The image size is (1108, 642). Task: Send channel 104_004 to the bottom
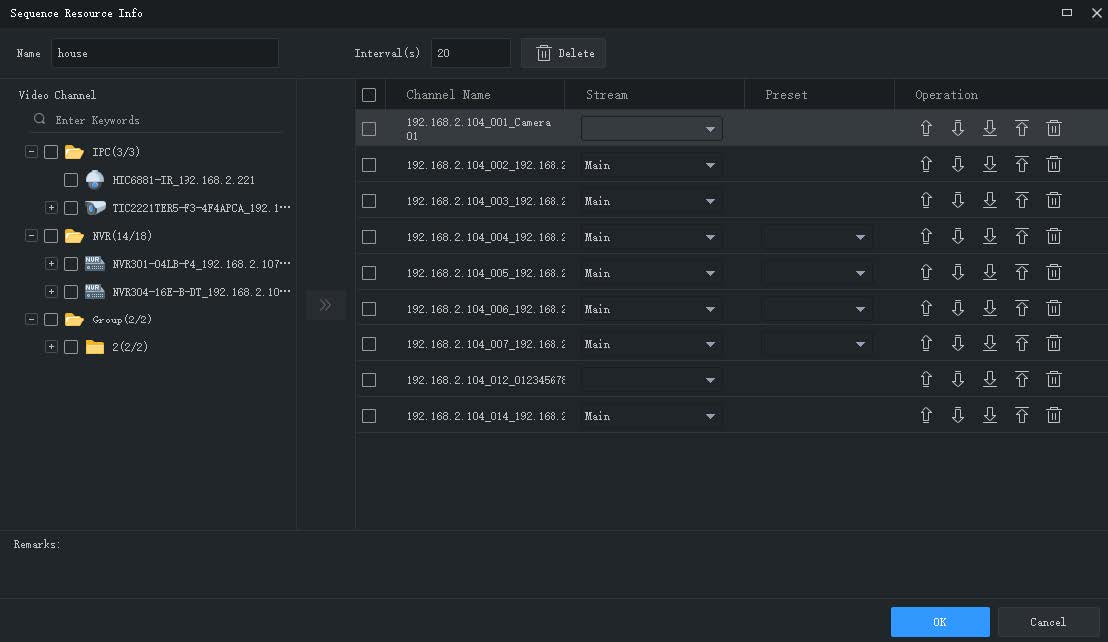pyautogui.click(x=989, y=237)
